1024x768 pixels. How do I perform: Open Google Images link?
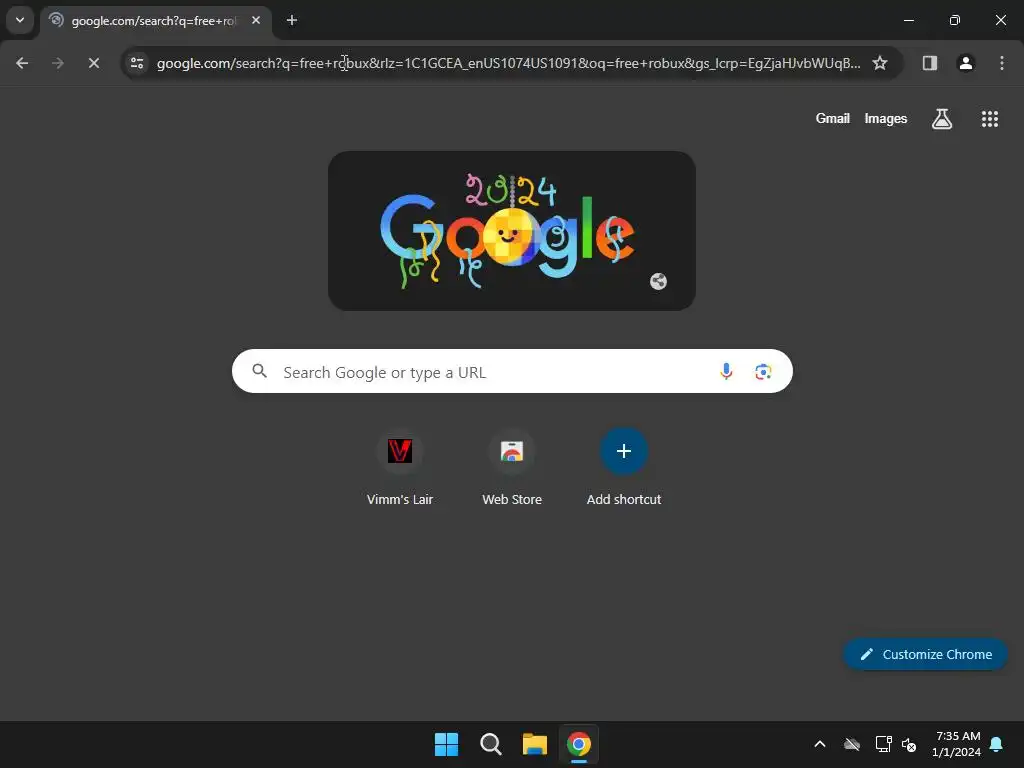[886, 119]
